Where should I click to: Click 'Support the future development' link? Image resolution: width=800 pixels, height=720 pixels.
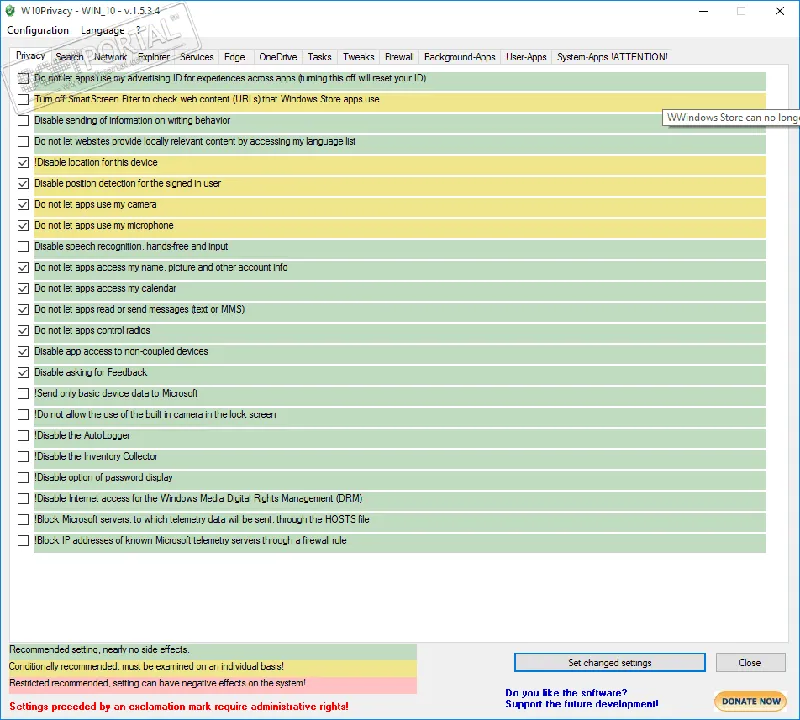click(x=582, y=704)
